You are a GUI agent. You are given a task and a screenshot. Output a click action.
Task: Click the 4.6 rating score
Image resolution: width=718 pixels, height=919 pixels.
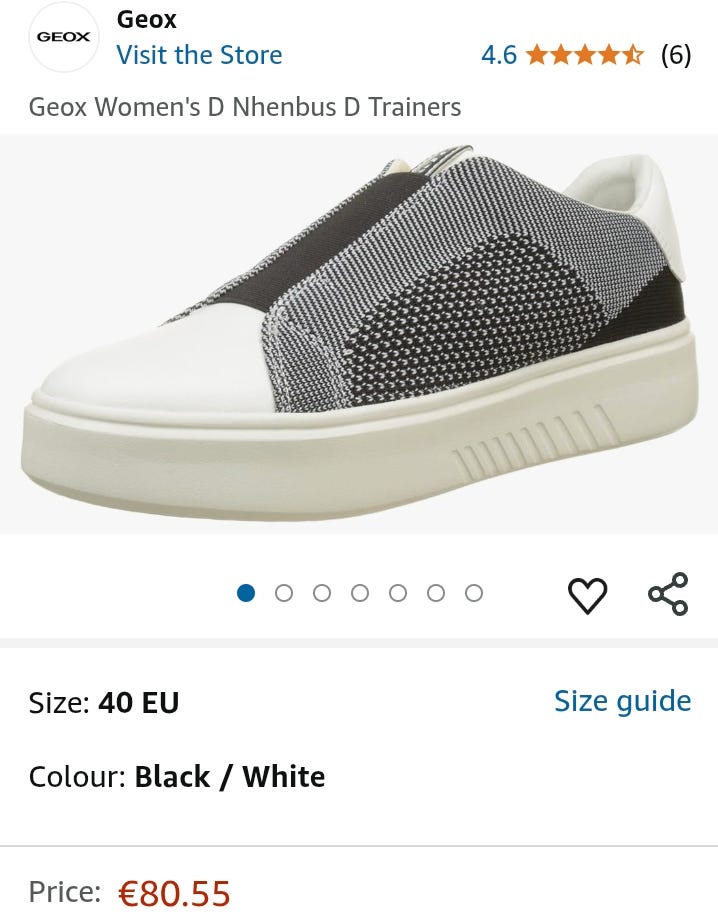pos(499,55)
